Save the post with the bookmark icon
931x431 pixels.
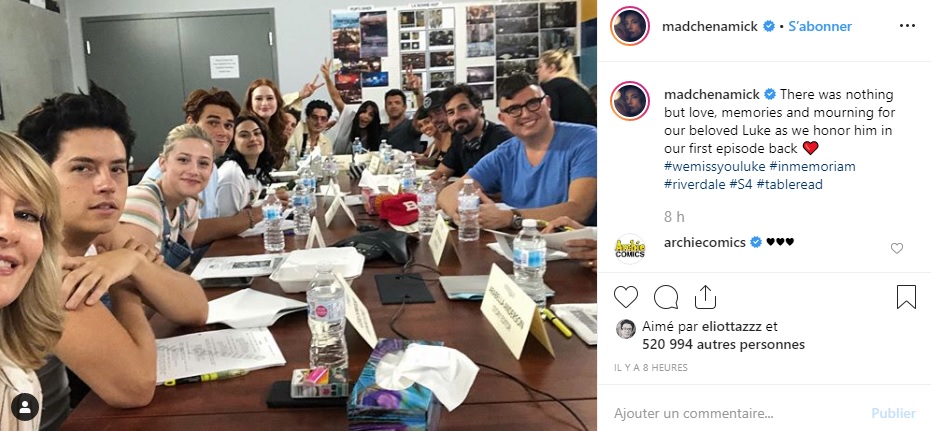pos(906,297)
